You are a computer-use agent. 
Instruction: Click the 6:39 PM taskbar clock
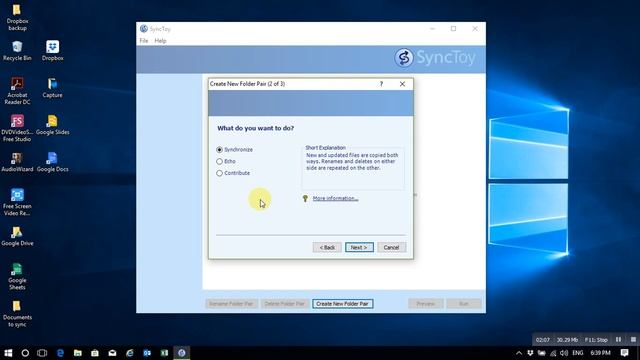coord(600,353)
